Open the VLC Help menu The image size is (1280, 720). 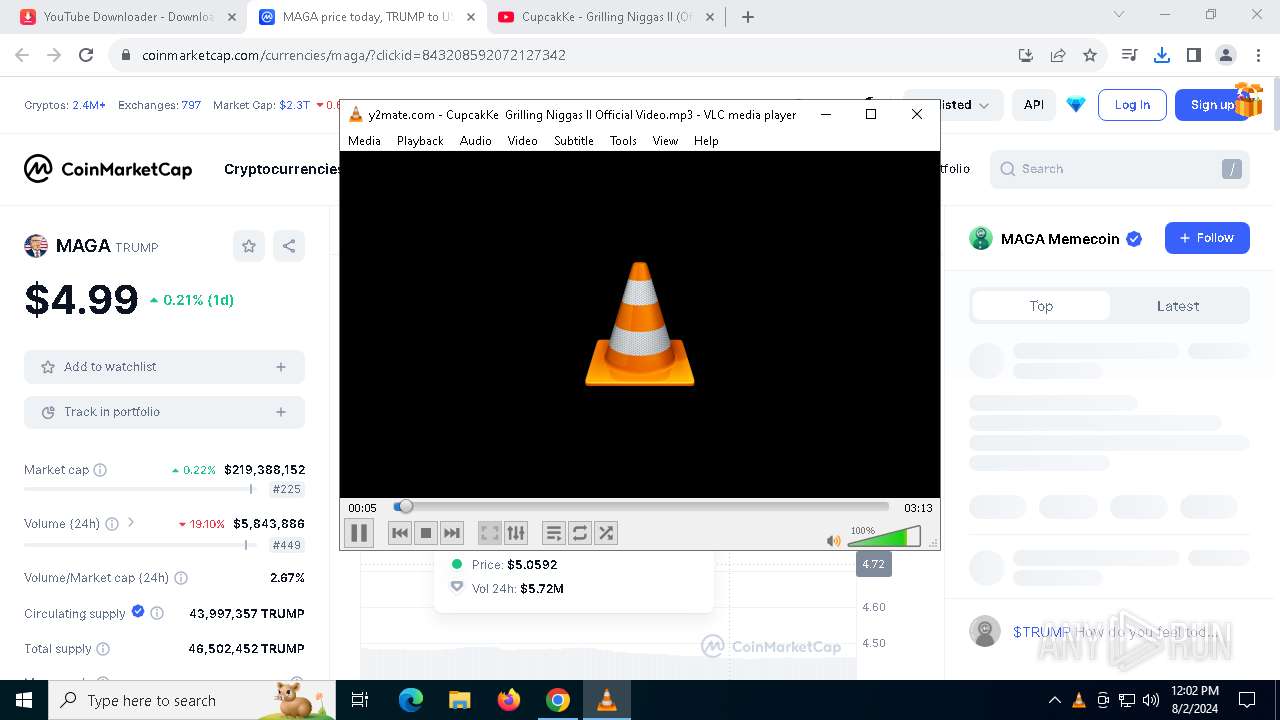(706, 141)
